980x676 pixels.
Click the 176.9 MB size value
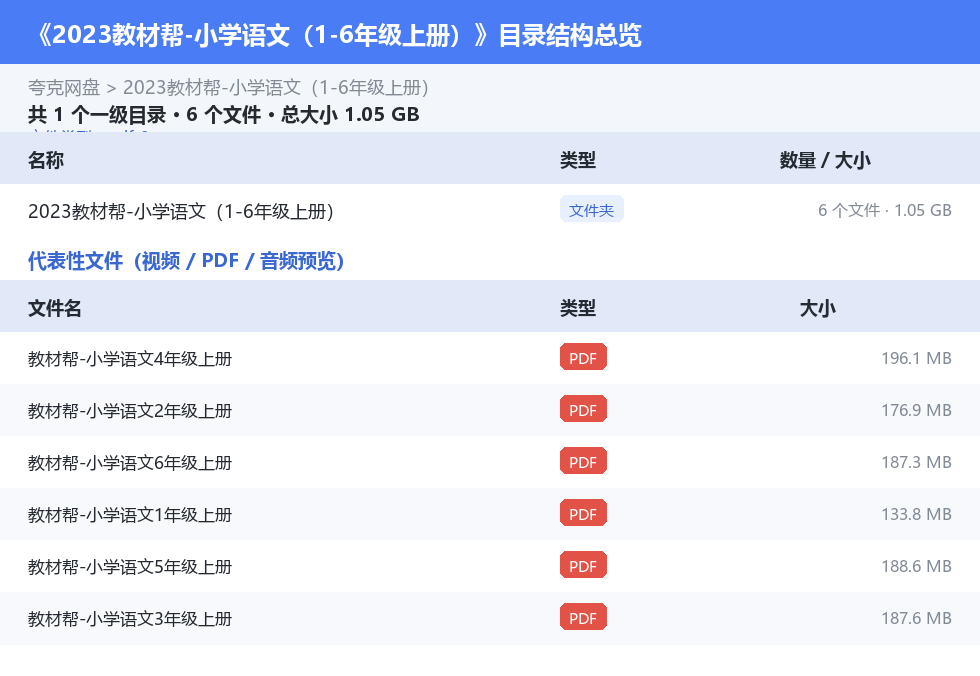click(x=916, y=410)
